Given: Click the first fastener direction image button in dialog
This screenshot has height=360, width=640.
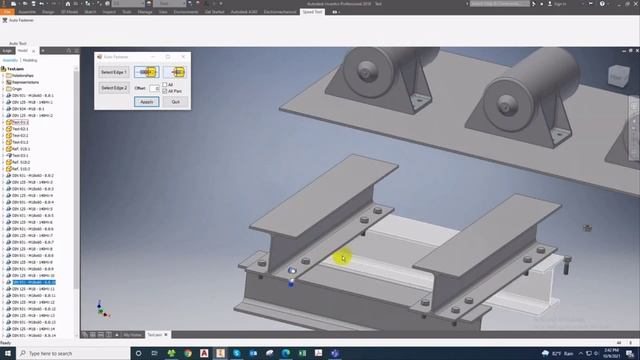Looking at the screenshot, I should [147, 72].
